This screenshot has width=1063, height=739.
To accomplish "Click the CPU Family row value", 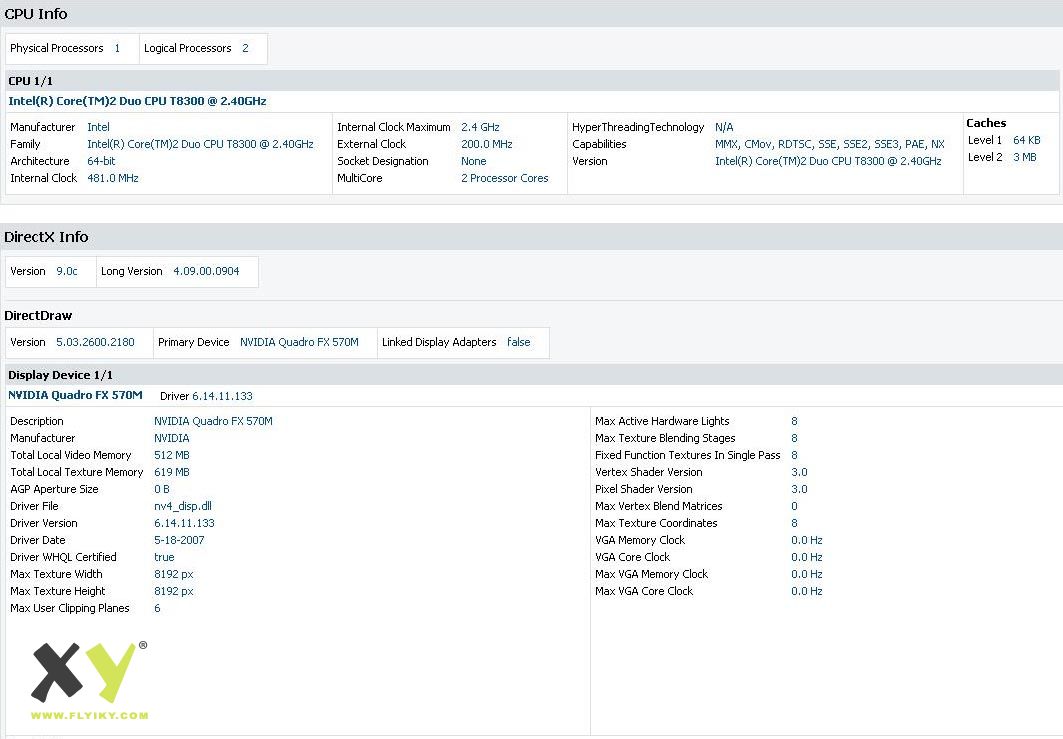I will pos(200,144).
